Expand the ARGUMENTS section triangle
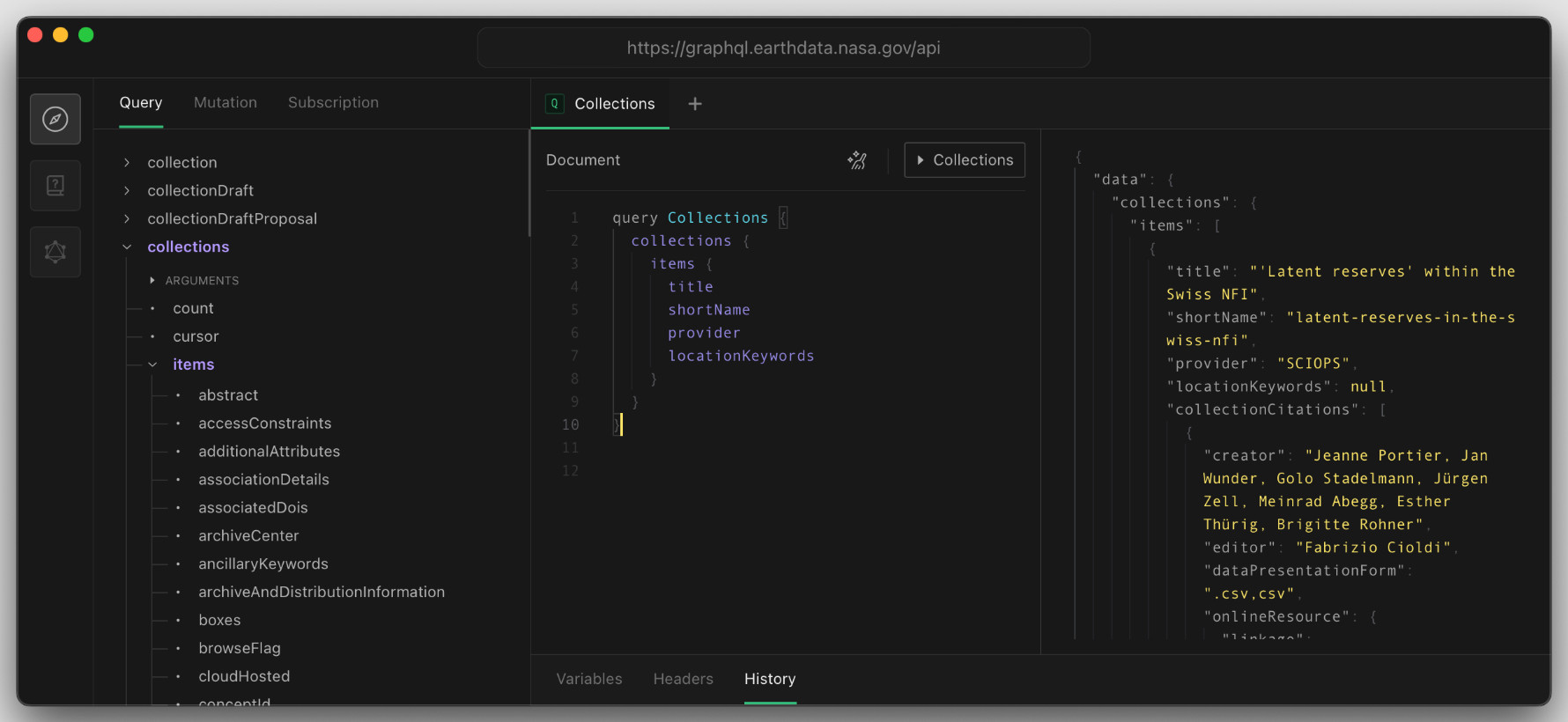This screenshot has height=722, width=1568. 152,281
